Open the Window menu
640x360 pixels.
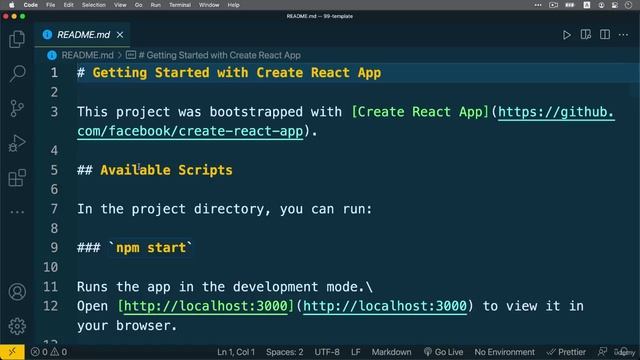click(209, 5)
